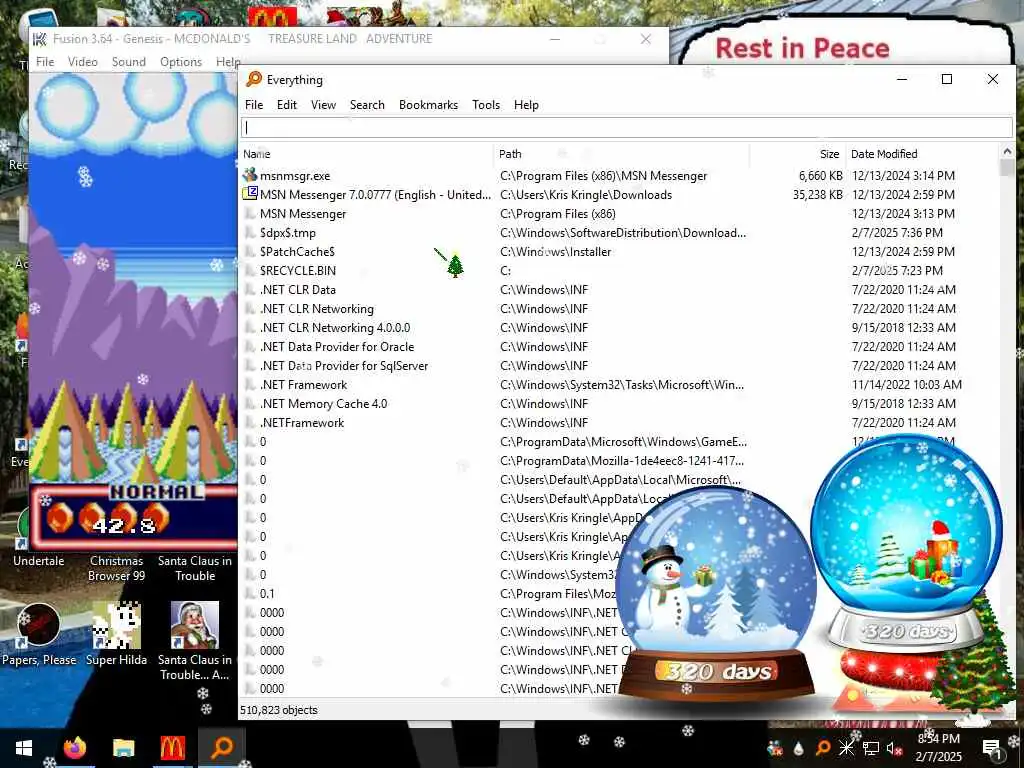Sort results by Date Modified column header
This screenshot has height=768, width=1024.
tap(922, 154)
